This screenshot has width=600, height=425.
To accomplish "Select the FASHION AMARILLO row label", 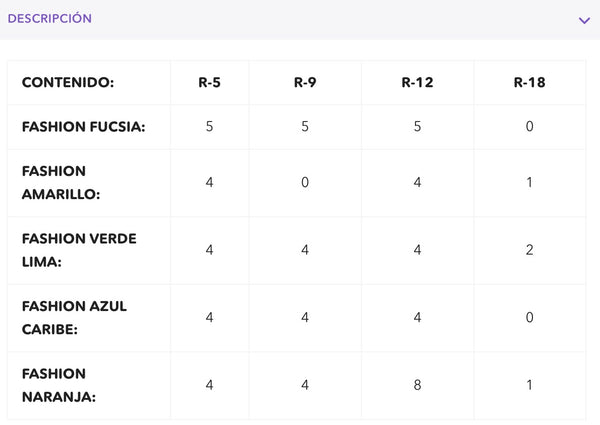I will pyautogui.click(x=61, y=182).
